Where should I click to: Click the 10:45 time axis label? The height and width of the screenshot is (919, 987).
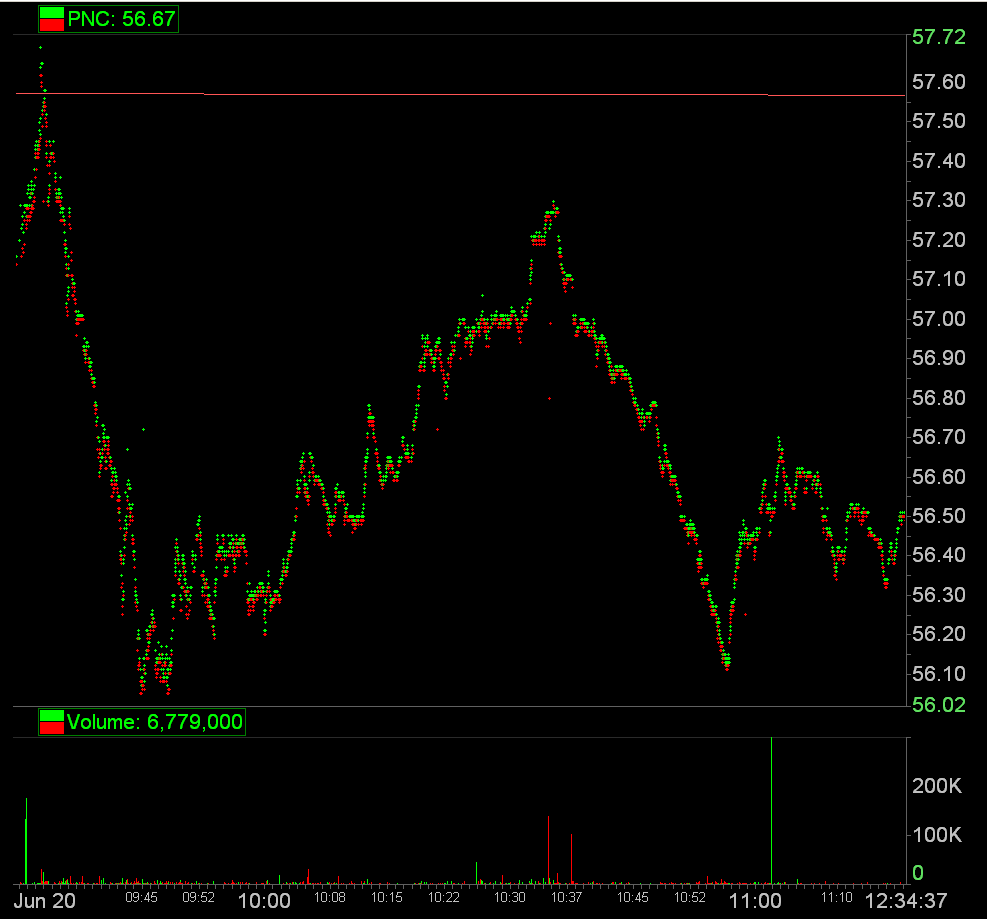click(x=632, y=898)
